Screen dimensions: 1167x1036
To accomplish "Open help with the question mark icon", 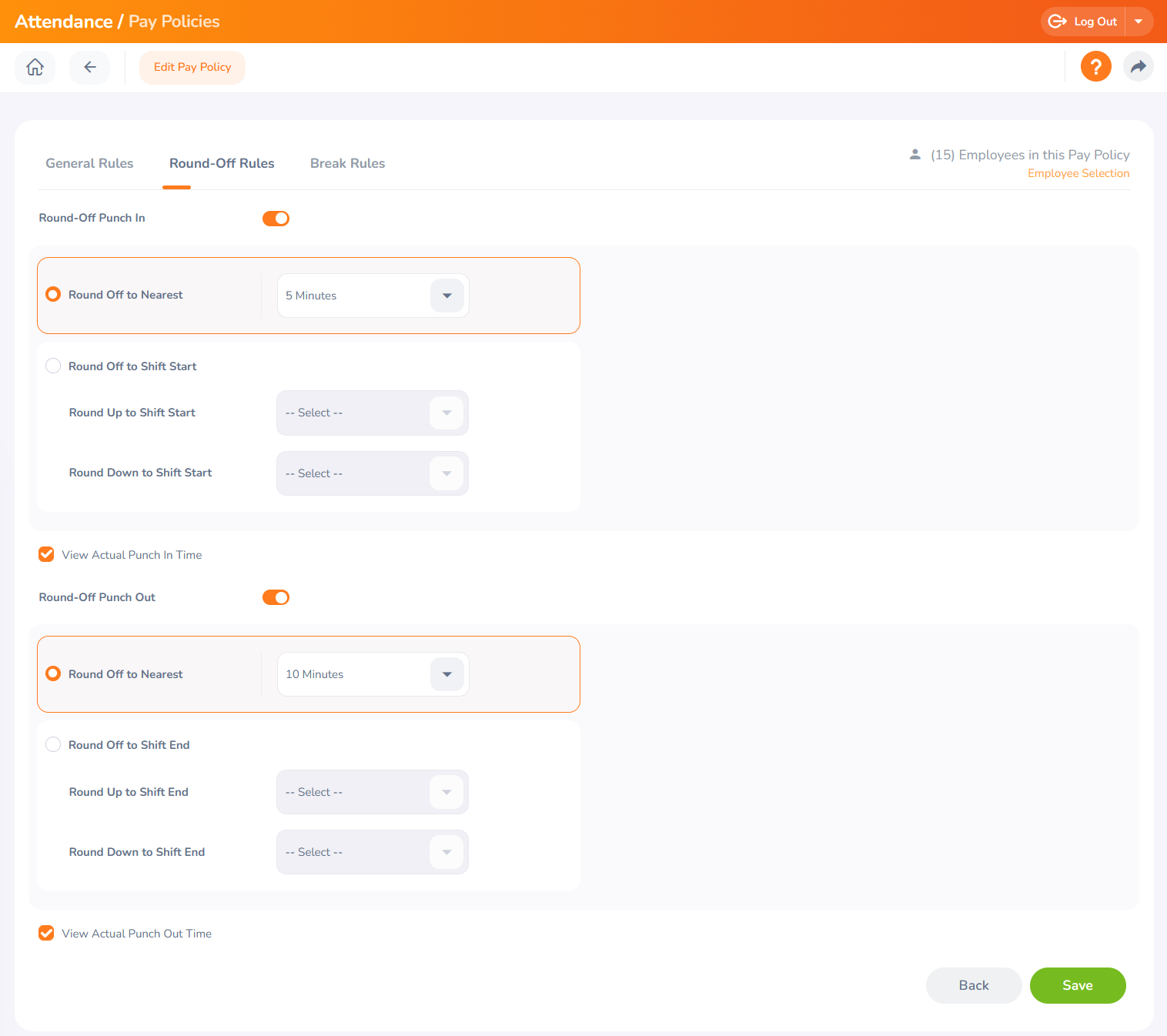I will tap(1095, 67).
